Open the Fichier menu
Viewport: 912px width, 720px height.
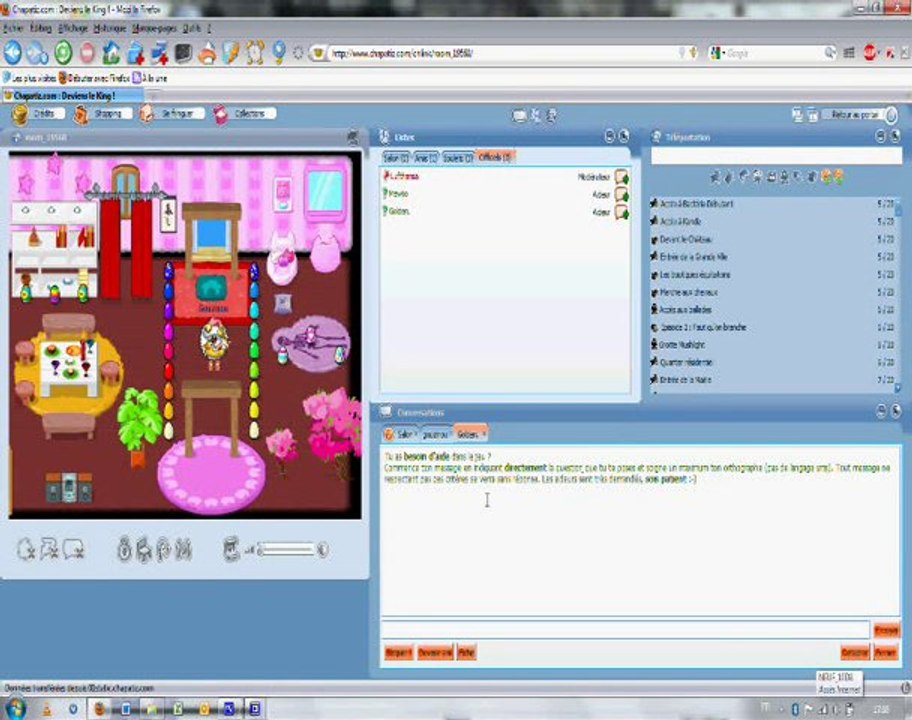pyautogui.click(x=13, y=28)
